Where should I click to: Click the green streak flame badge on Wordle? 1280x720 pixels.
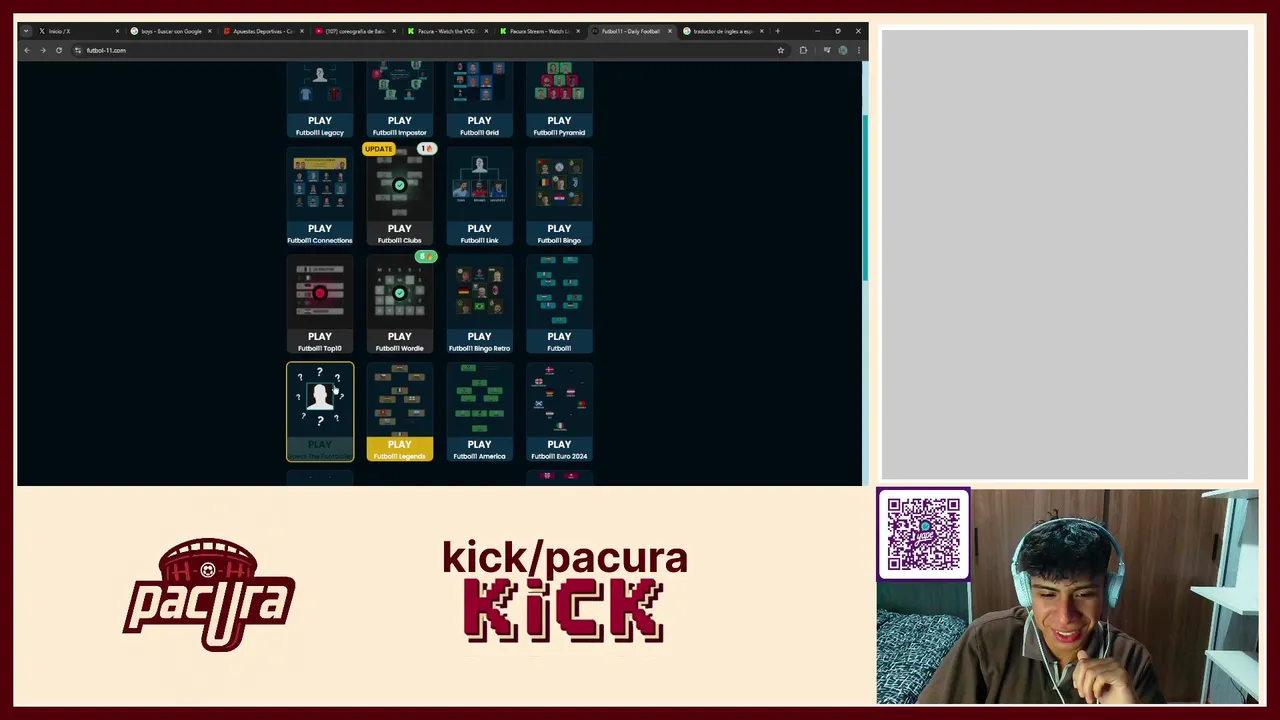[426, 257]
